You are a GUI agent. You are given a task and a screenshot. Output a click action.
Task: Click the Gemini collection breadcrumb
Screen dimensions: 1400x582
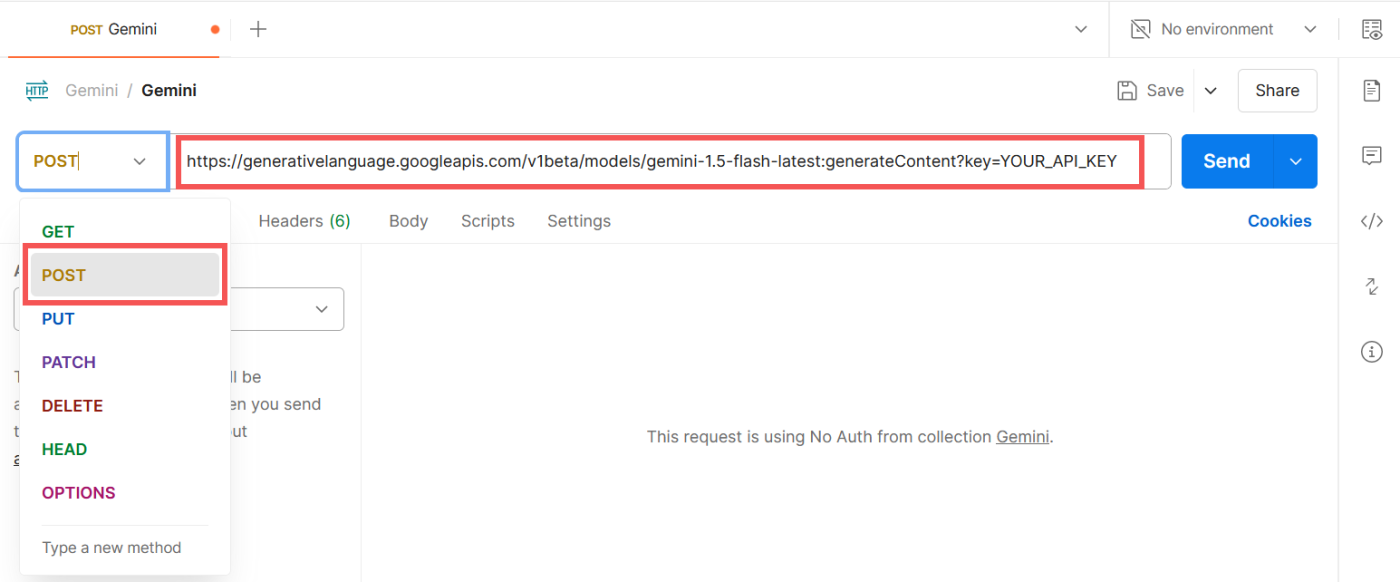click(92, 90)
